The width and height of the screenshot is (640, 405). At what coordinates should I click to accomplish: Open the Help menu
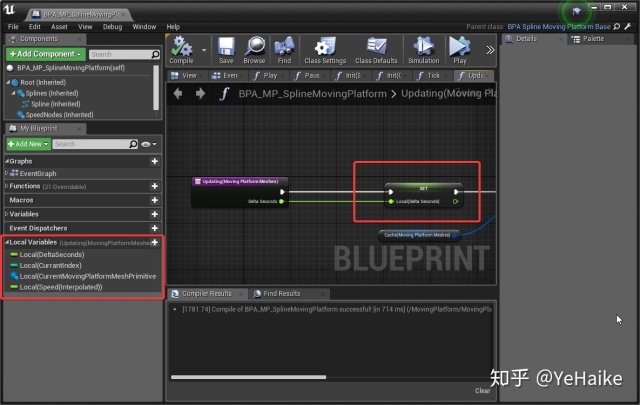coord(173,27)
